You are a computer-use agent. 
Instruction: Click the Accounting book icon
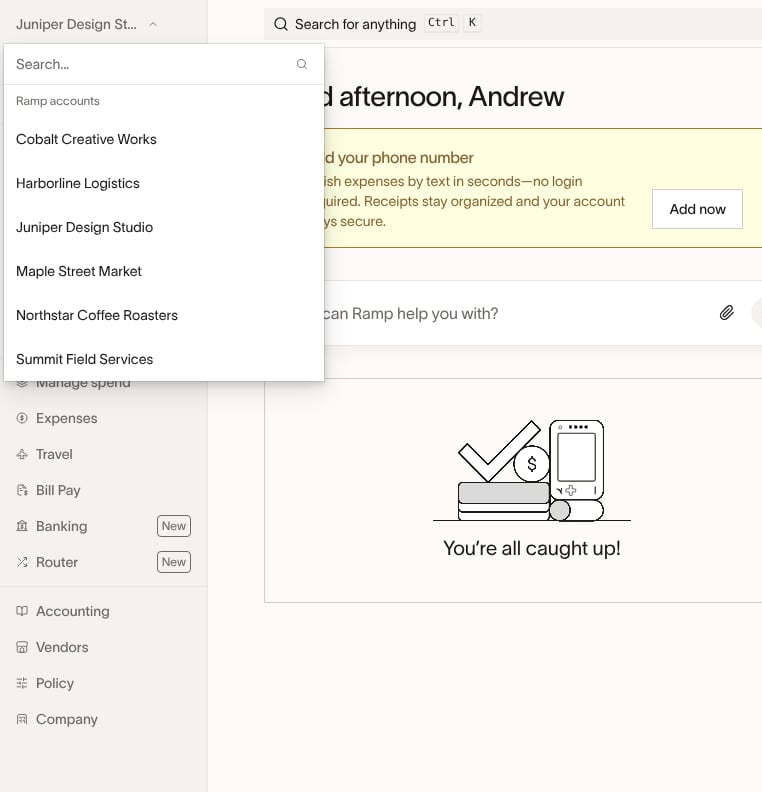click(22, 611)
